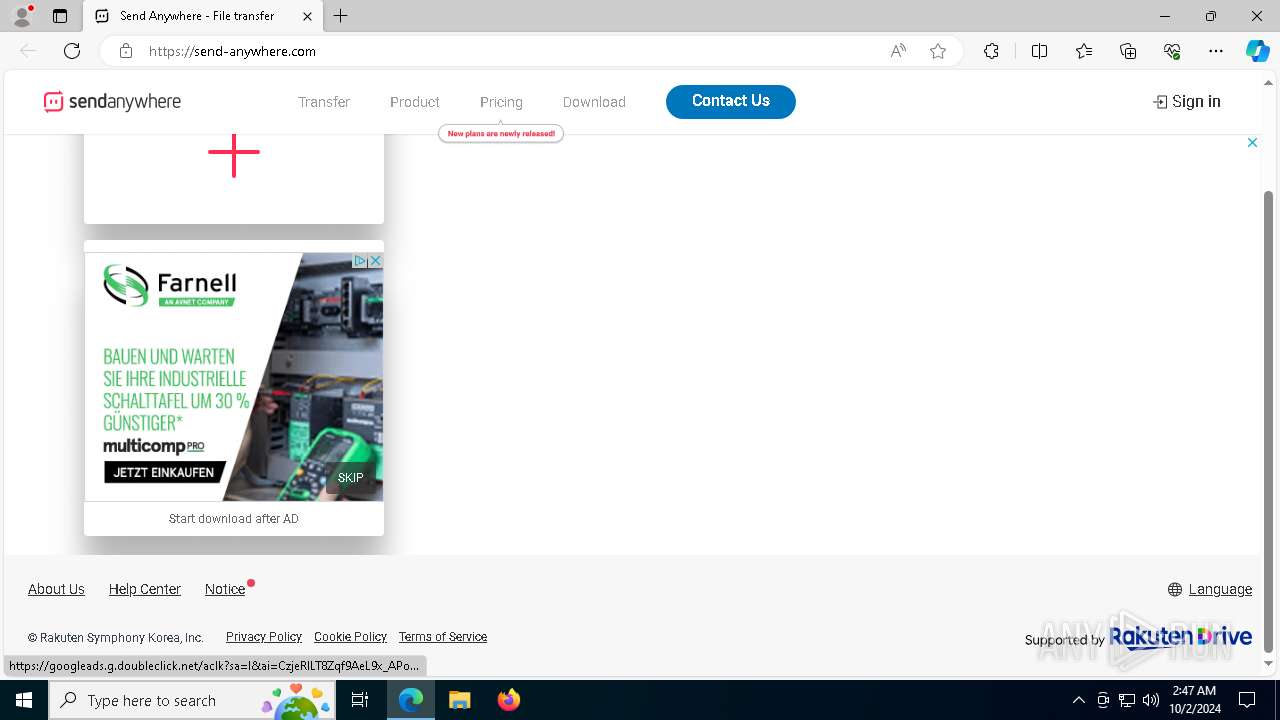
Task: Close the right-side ad panel X
Action: coord(1252,143)
